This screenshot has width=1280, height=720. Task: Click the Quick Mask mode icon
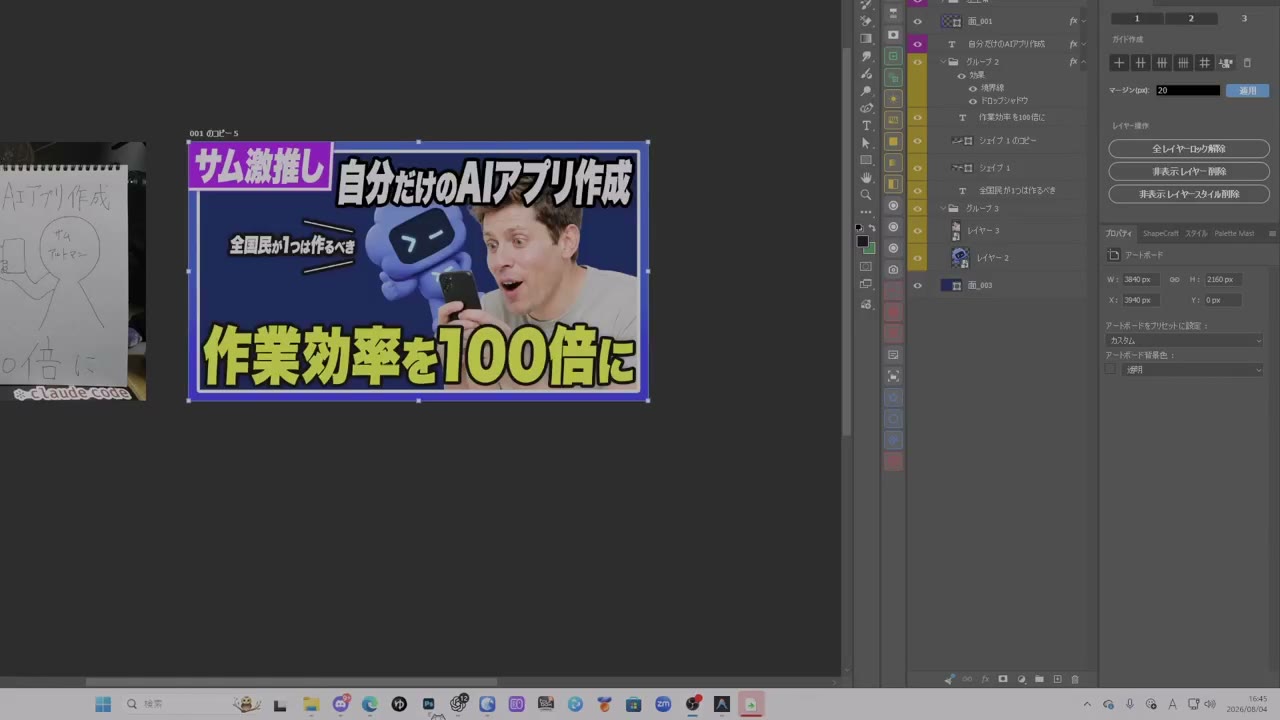[866, 267]
